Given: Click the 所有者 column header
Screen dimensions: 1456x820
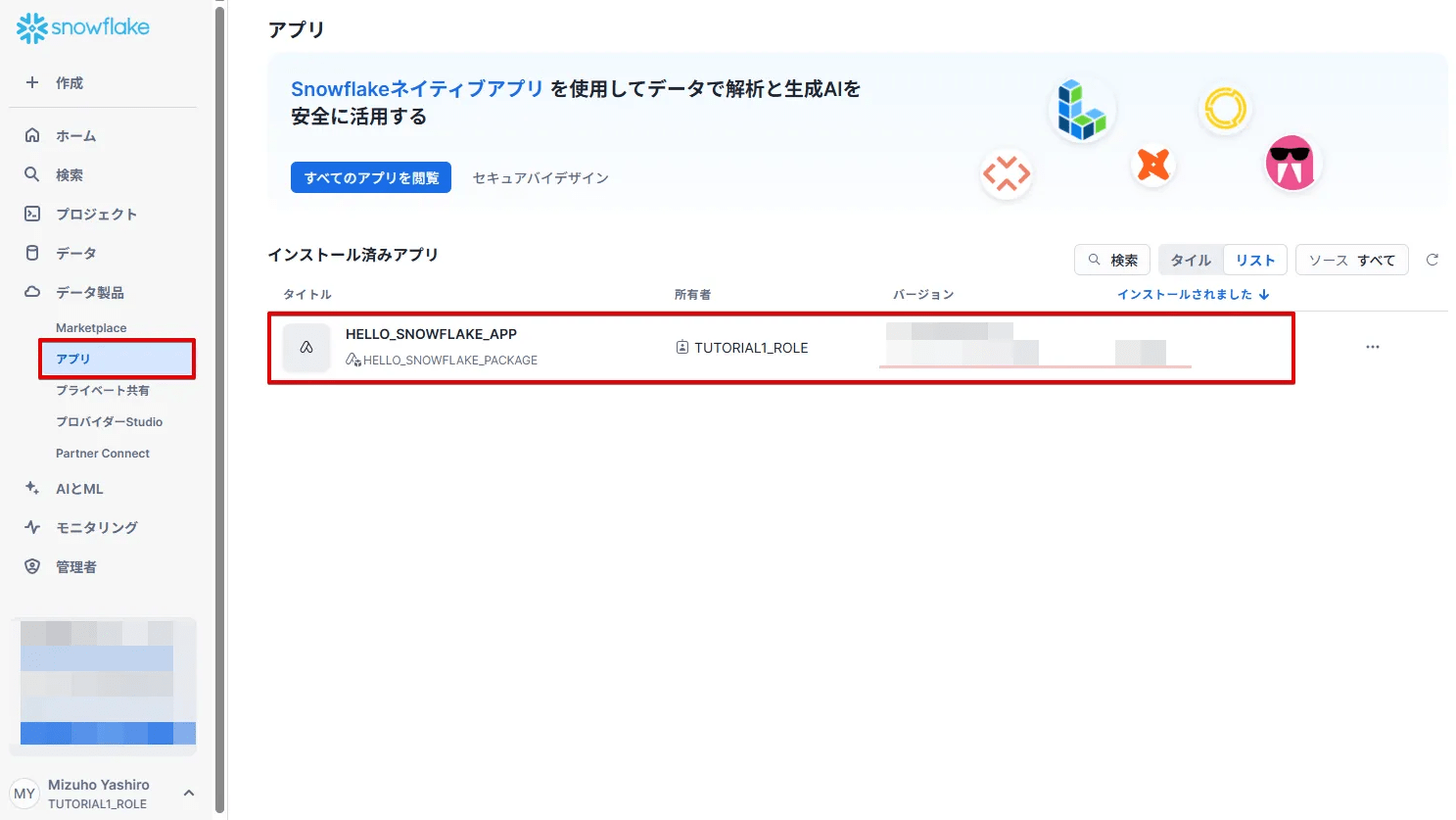Looking at the screenshot, I should point(692,294).
